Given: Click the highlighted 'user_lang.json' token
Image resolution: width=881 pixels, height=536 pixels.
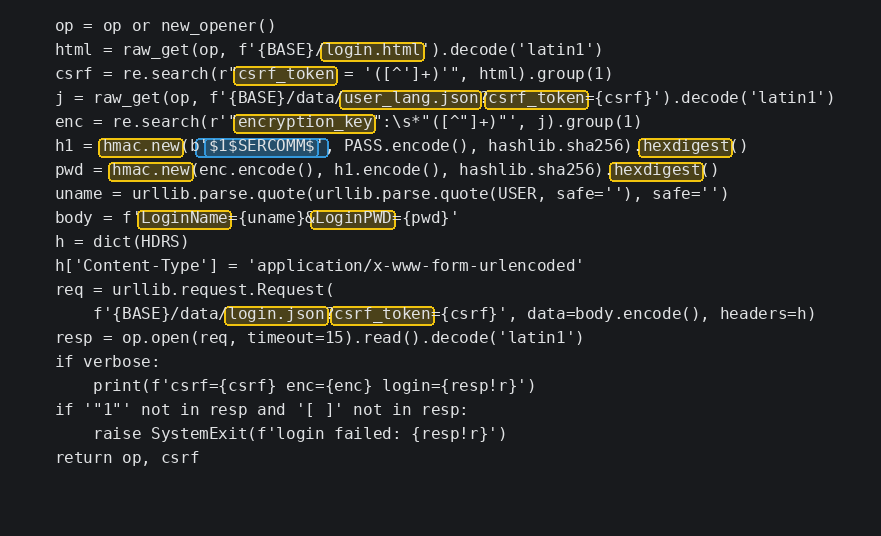Looking at the screenshot, I should [x=411, y=99].
